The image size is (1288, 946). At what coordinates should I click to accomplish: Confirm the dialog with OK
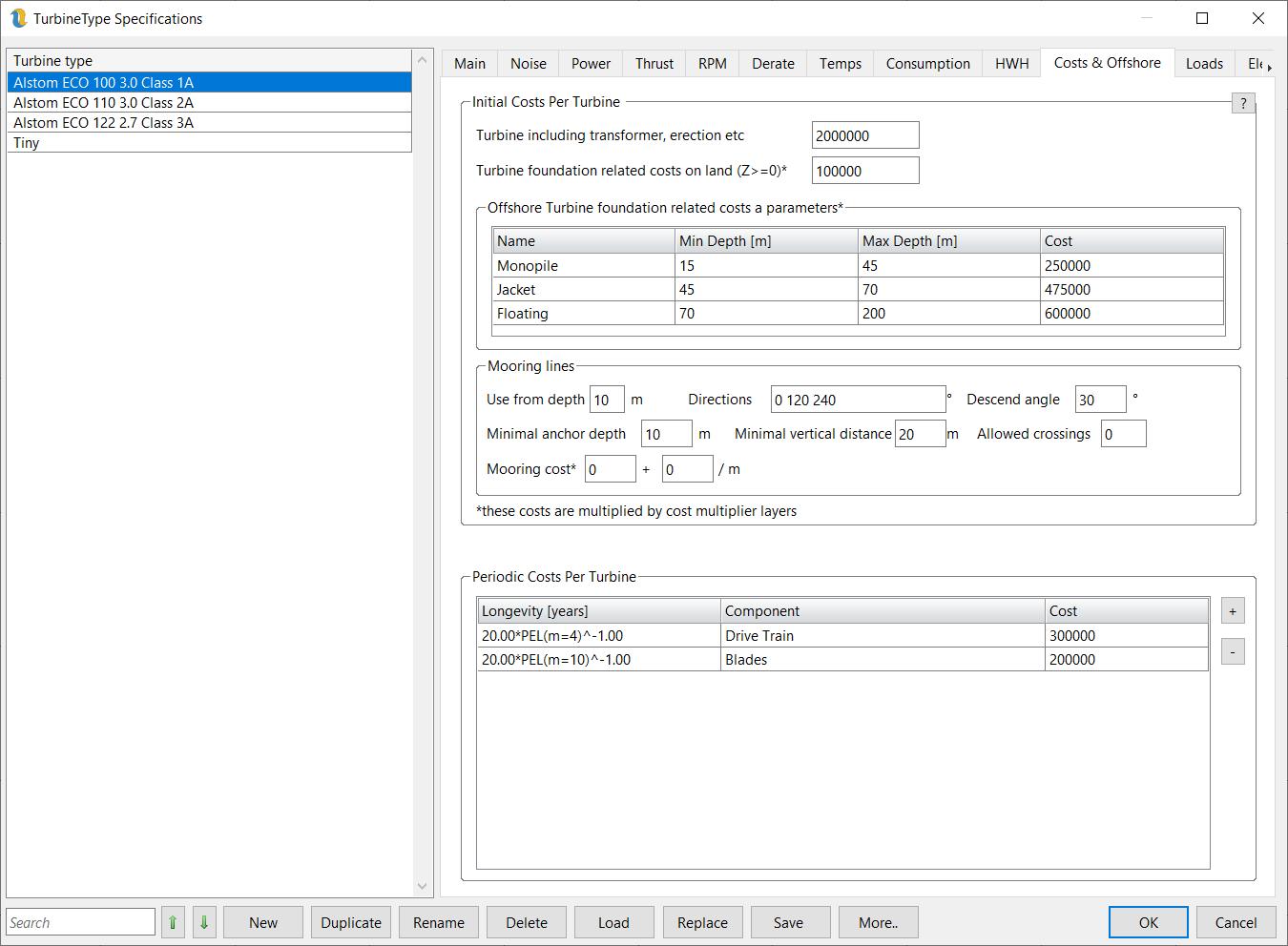click(1148, 922)
